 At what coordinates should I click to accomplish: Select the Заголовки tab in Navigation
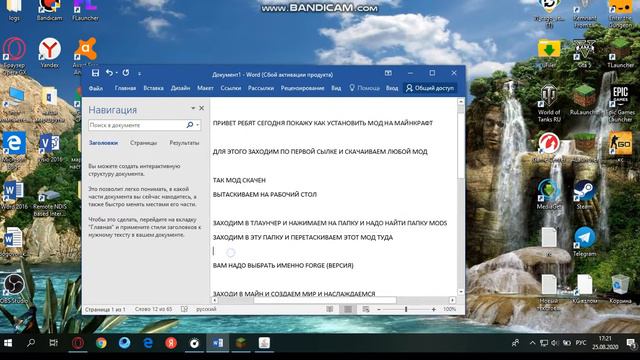pyautogui.click(x=103, y=143)
